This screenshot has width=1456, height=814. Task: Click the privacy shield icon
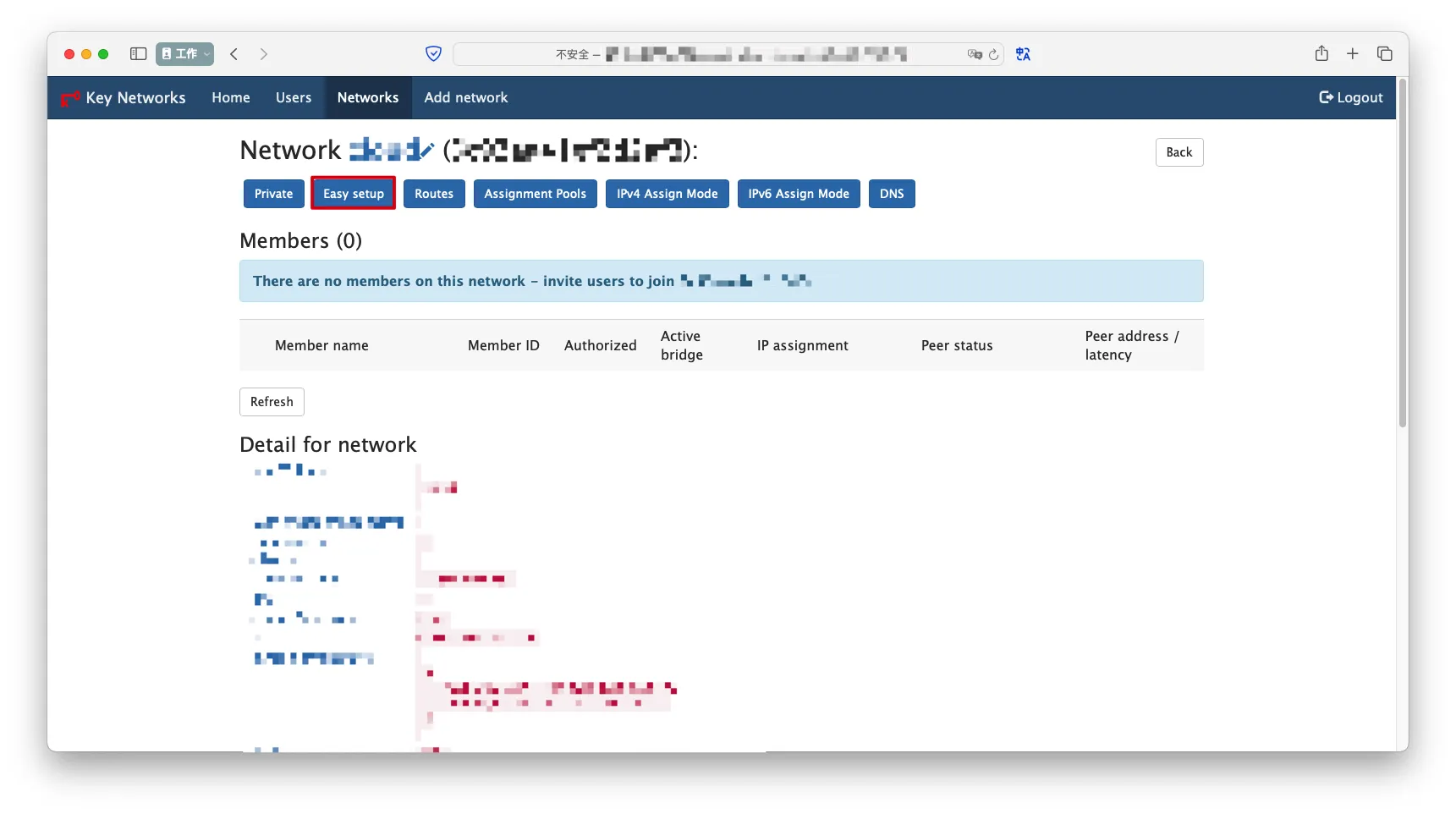click(x=433, y=54)
